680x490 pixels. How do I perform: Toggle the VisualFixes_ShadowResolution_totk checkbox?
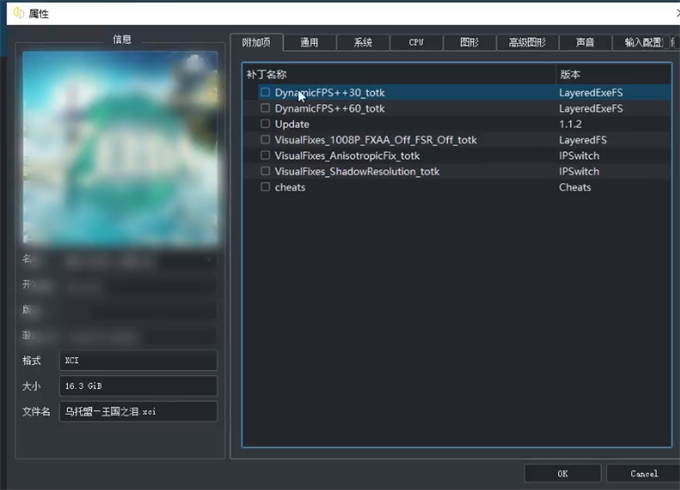click(x=265, y=171)
